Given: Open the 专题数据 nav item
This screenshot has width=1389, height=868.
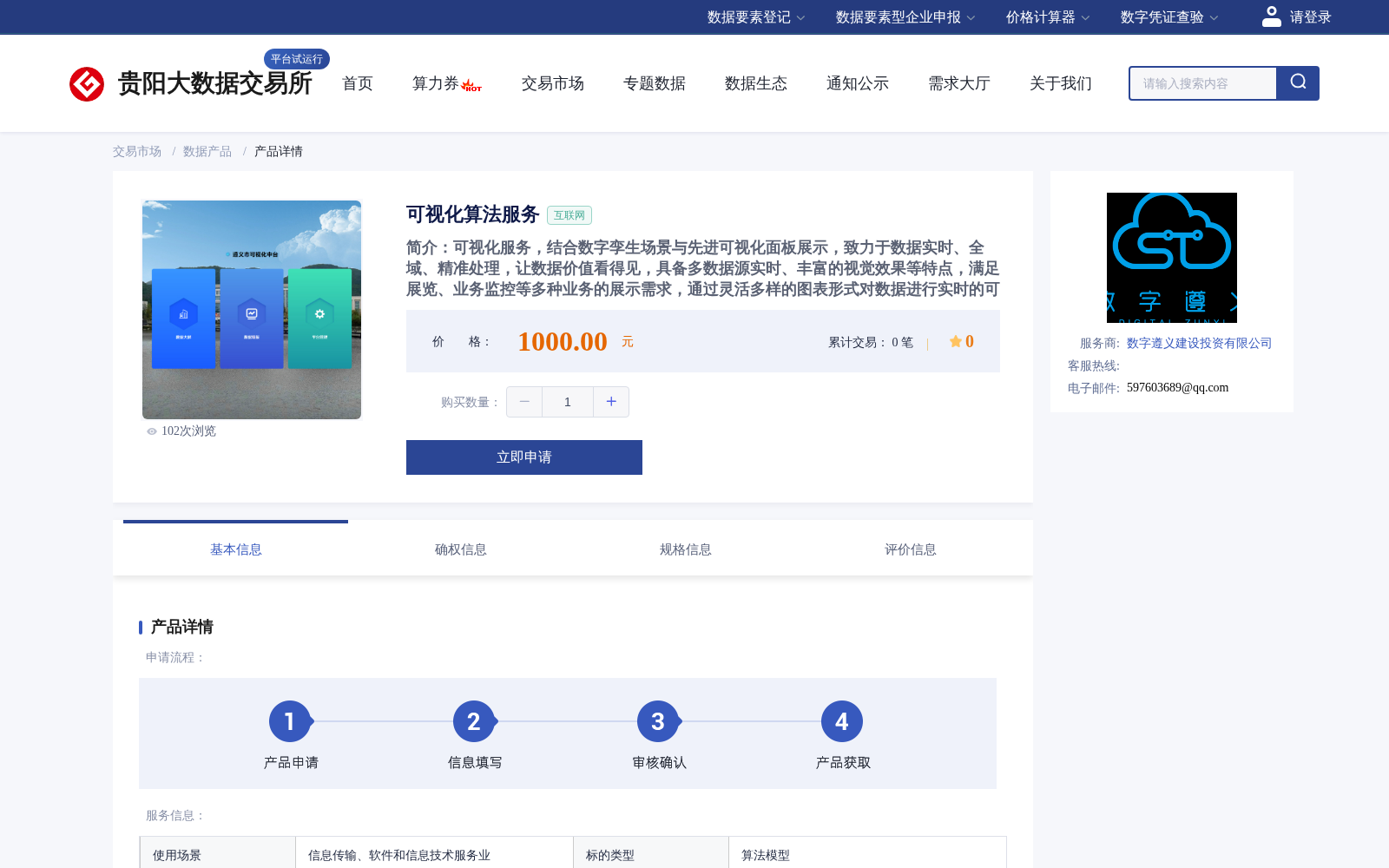Looking at the screenshot, I should [x=655, y=83].
